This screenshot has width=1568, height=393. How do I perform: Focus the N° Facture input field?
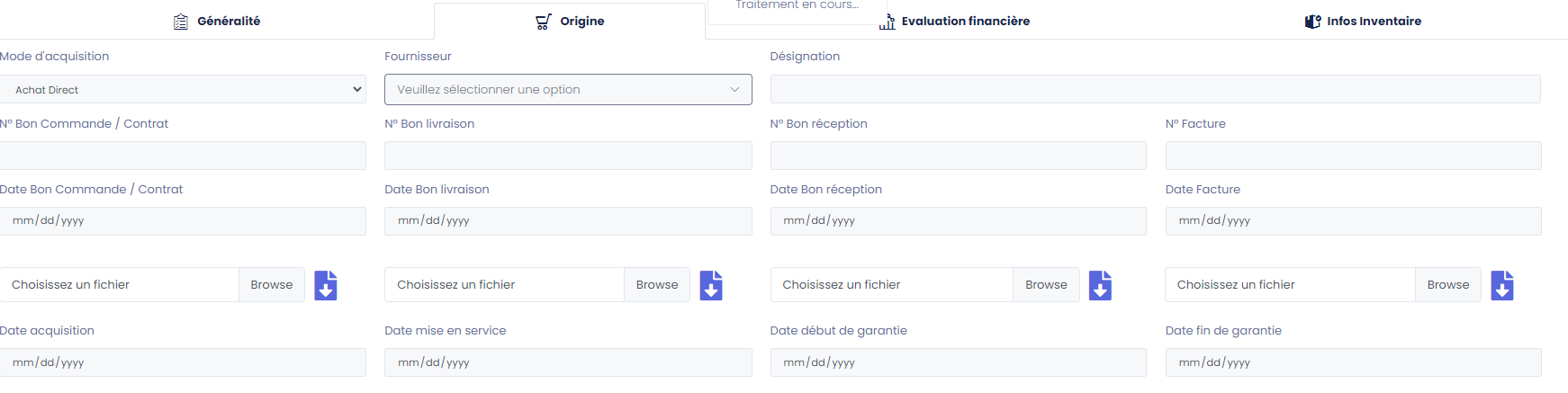coord(1353,156)
